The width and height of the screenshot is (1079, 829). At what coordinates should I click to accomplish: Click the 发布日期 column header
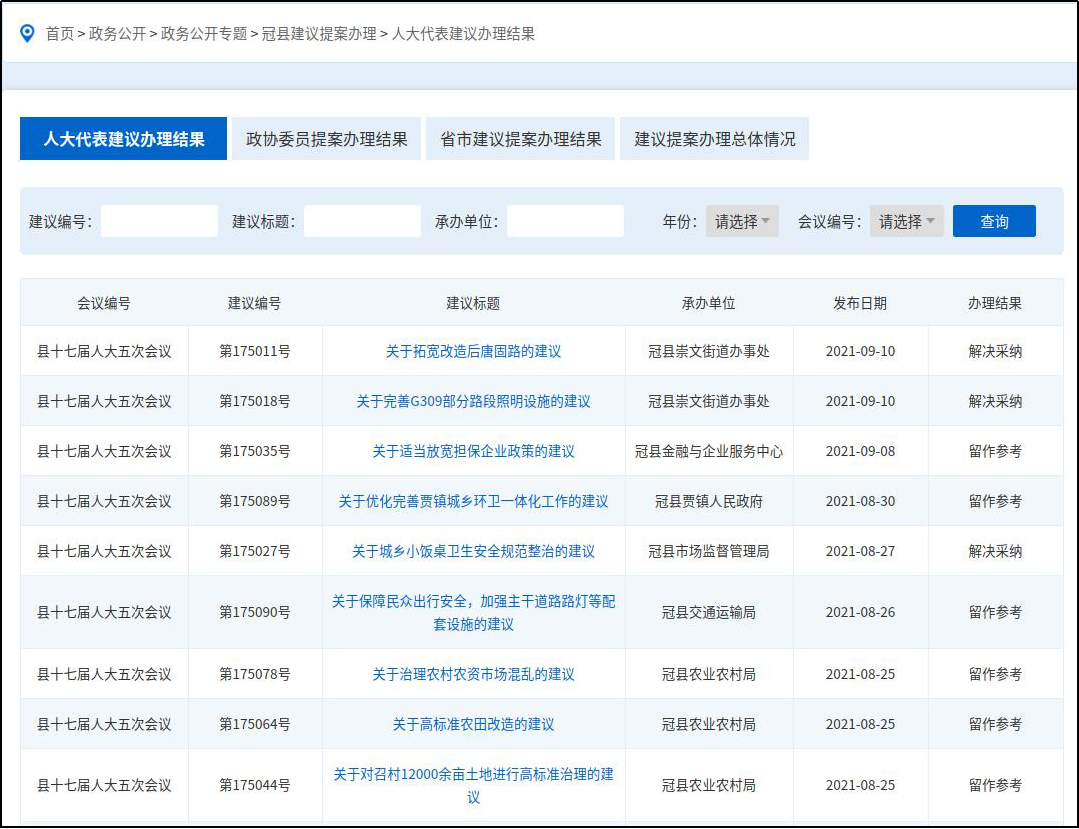tap(860, 303)
